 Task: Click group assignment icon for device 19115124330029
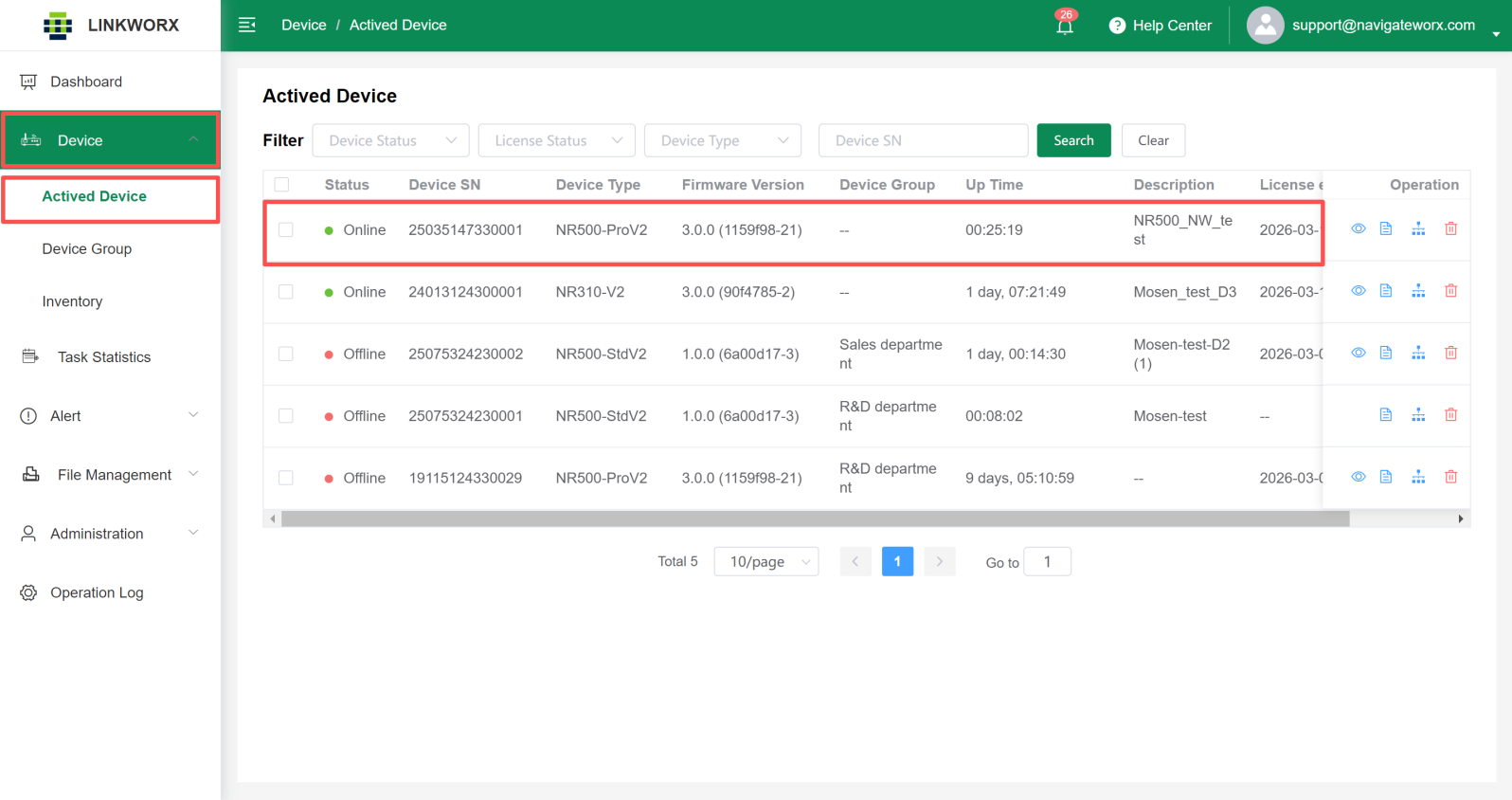click(x=1417, y=477)
